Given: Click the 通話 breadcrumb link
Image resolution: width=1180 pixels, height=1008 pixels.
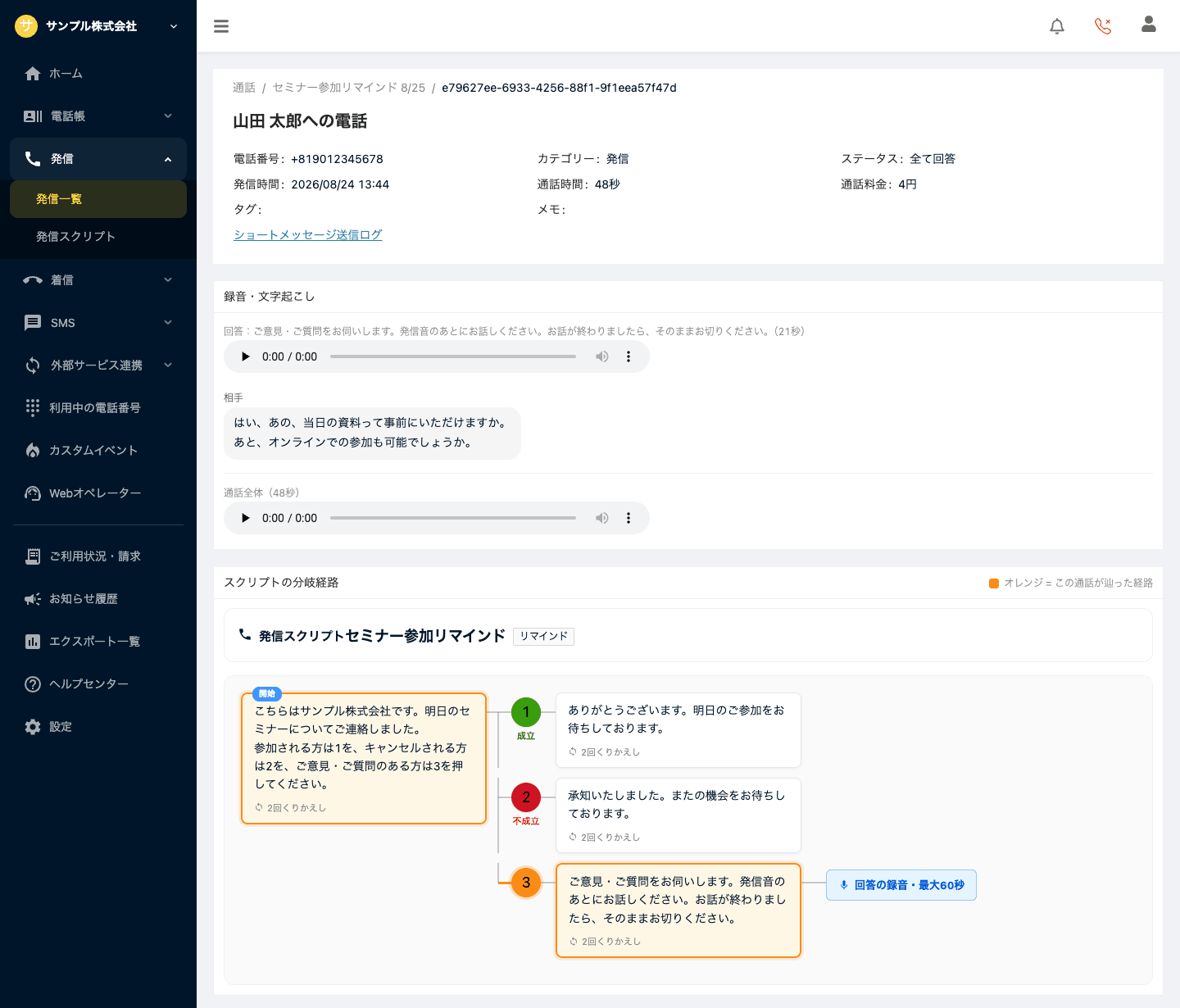Looking at the screenshot, I should click(244, 88).
